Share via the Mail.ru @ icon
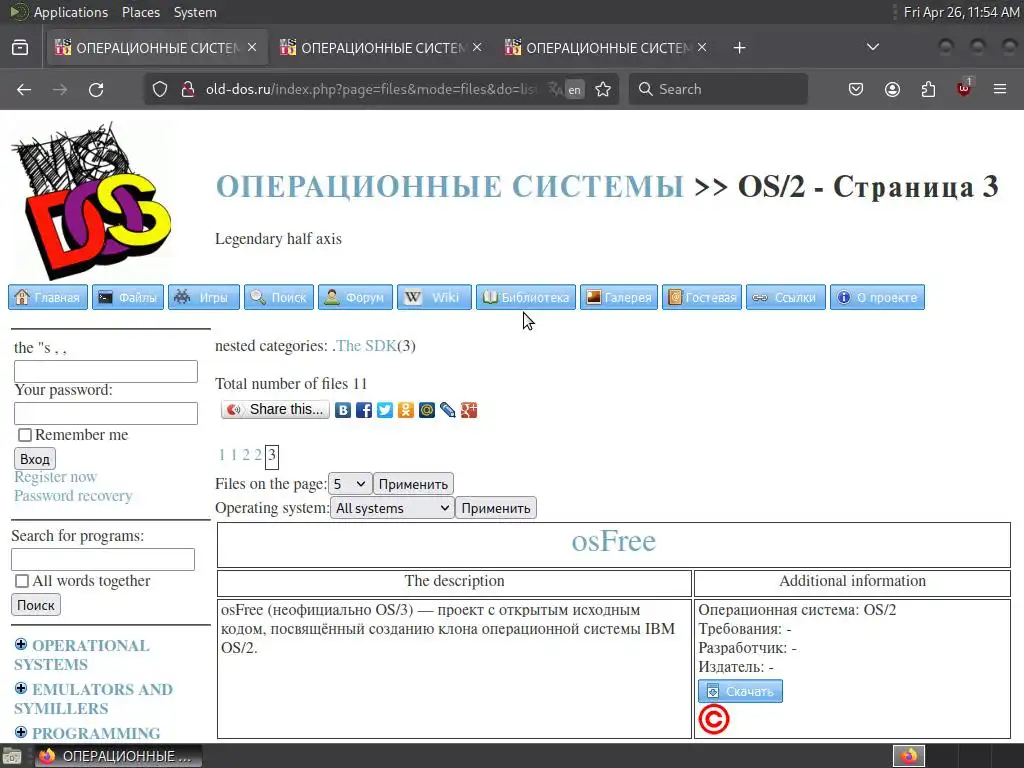The image size is (1024, 768). pyautogui.click(x=426, y=410)
